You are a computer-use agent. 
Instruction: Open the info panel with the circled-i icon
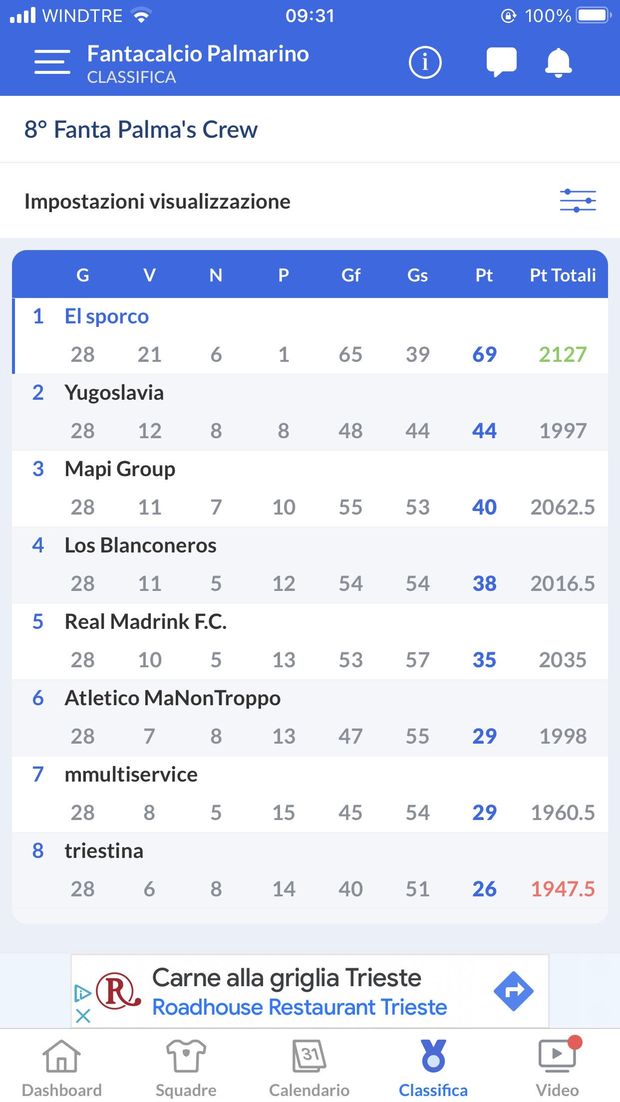point(424,62)
